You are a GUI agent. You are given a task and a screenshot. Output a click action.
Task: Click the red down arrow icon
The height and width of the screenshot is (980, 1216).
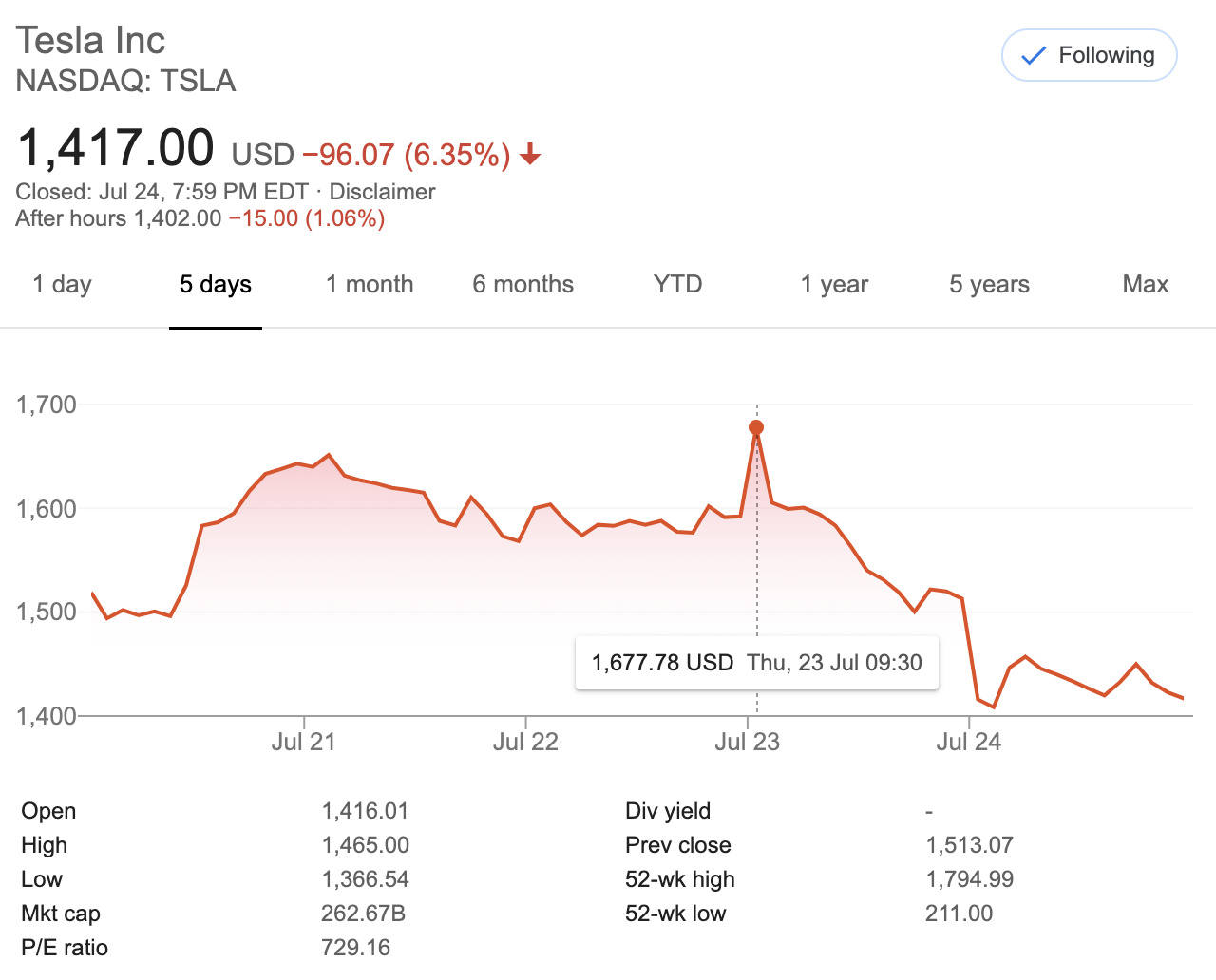pyautogui.click(x=530, y=154)
